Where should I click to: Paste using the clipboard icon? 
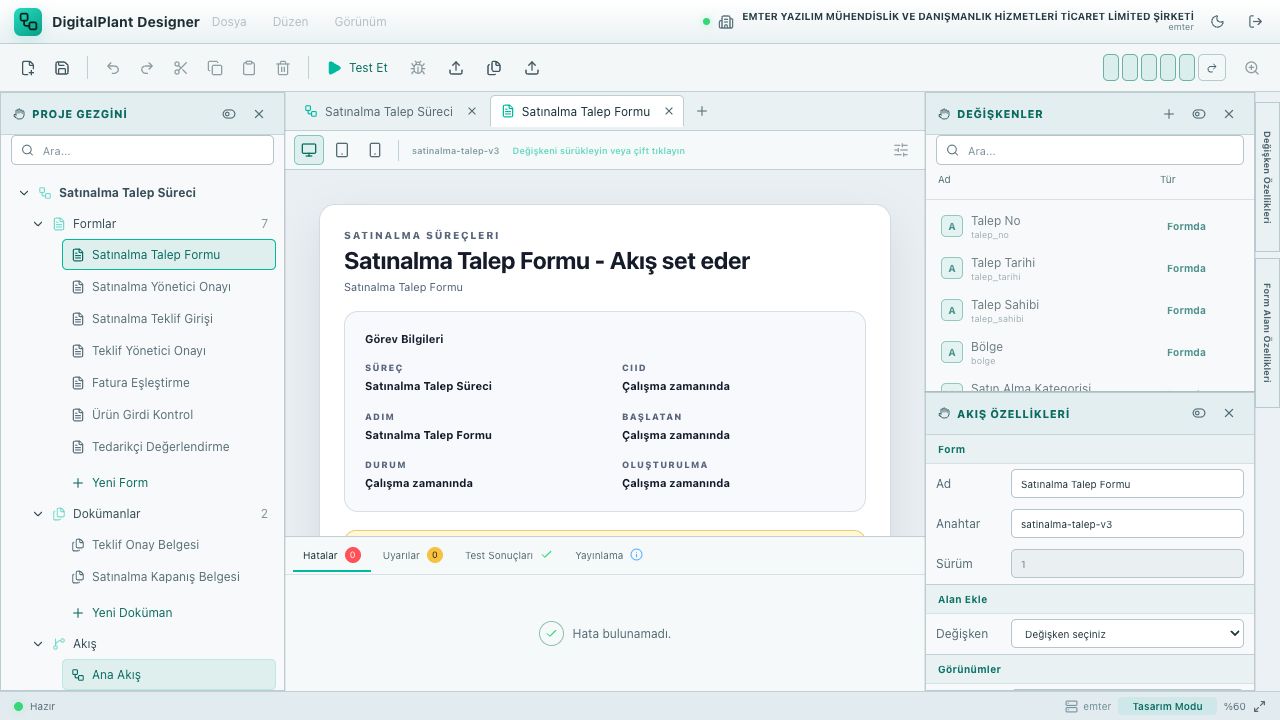point(249,68)
